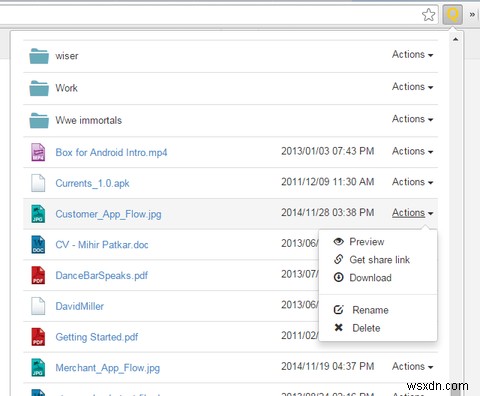Open the Wwe immortals folder name

click(x=89, y=120)
